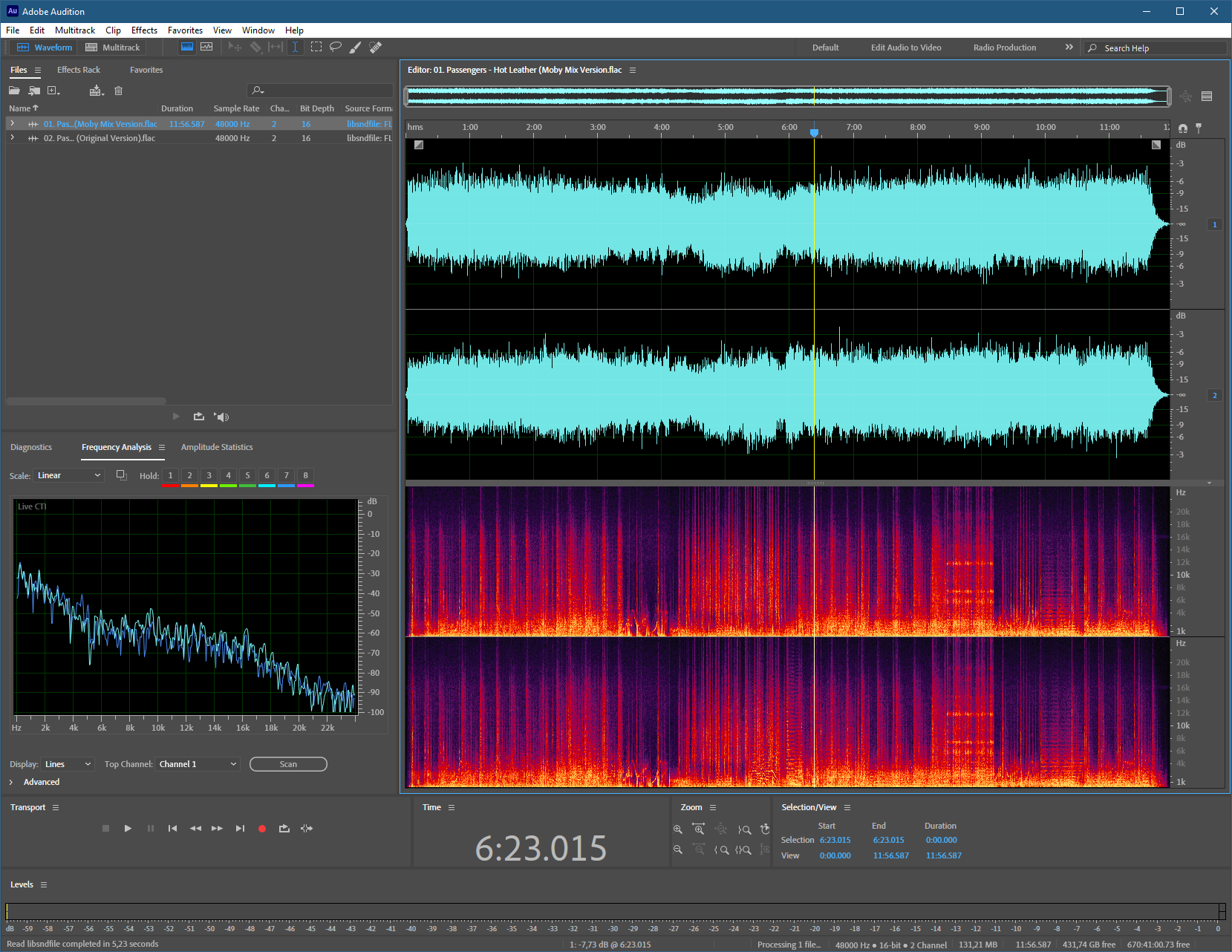The image size is (1232, 952).
Task: Click the Loop Playback icon in Files panel
Action: pos(198,417)
